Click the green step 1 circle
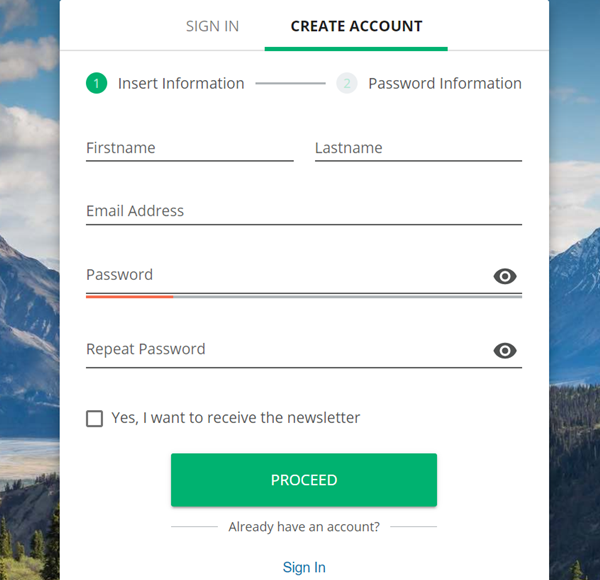This screenshot has height=580, width=600. [x=96, y=84]
